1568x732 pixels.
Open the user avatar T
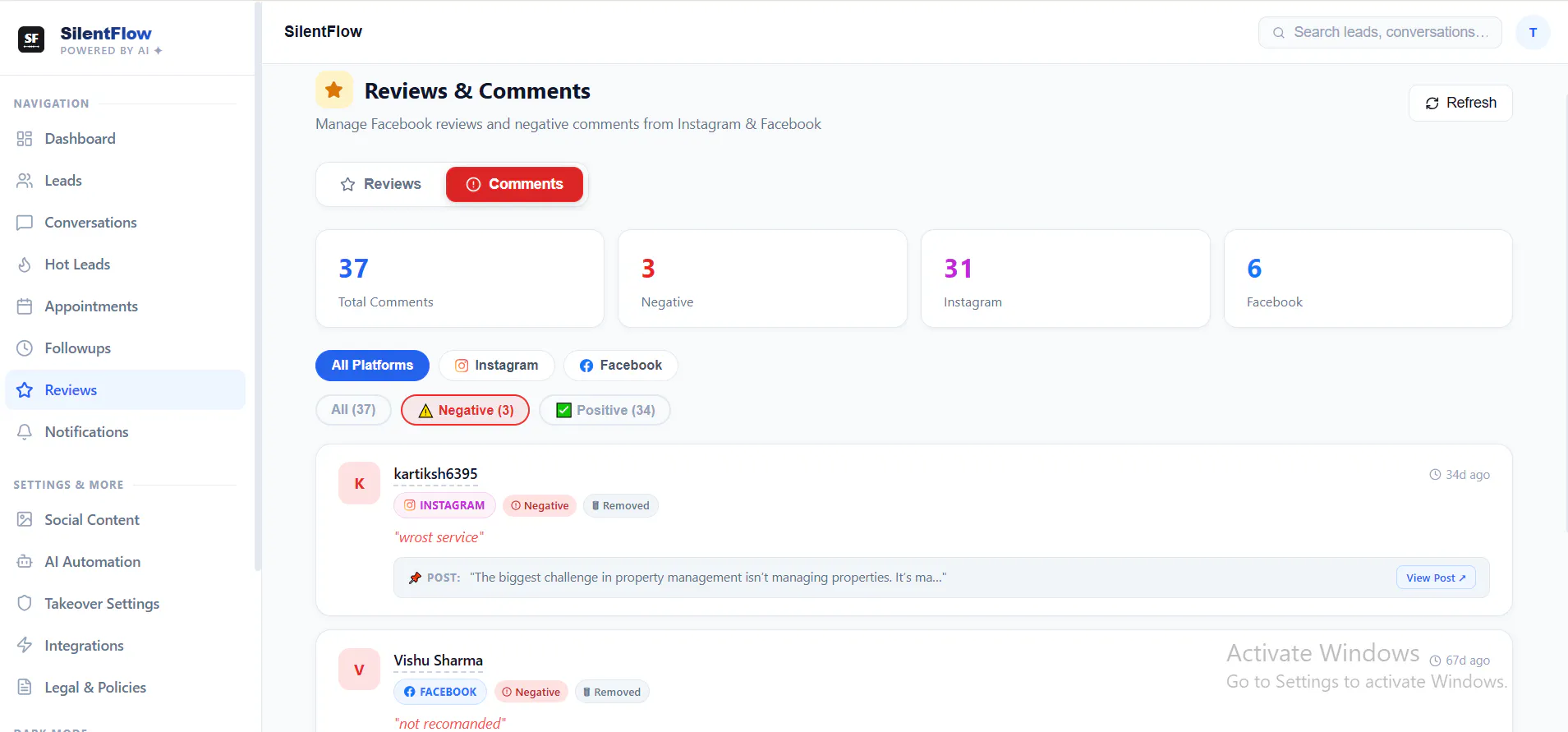tap(1533, 33)
